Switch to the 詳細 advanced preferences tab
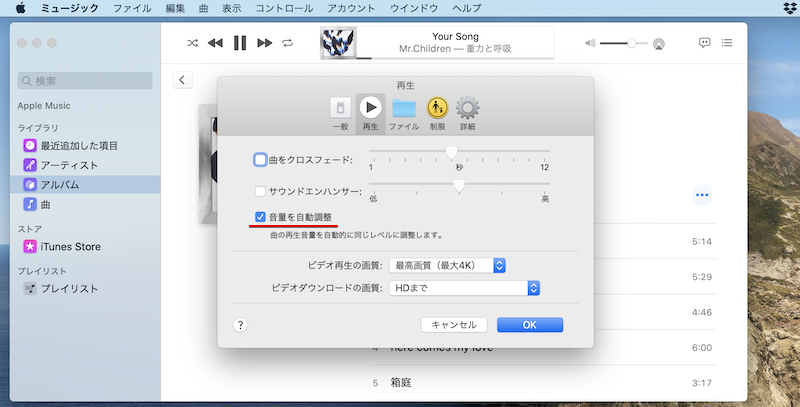Viewport: 800px width, 407px height. tap(467, 113)
